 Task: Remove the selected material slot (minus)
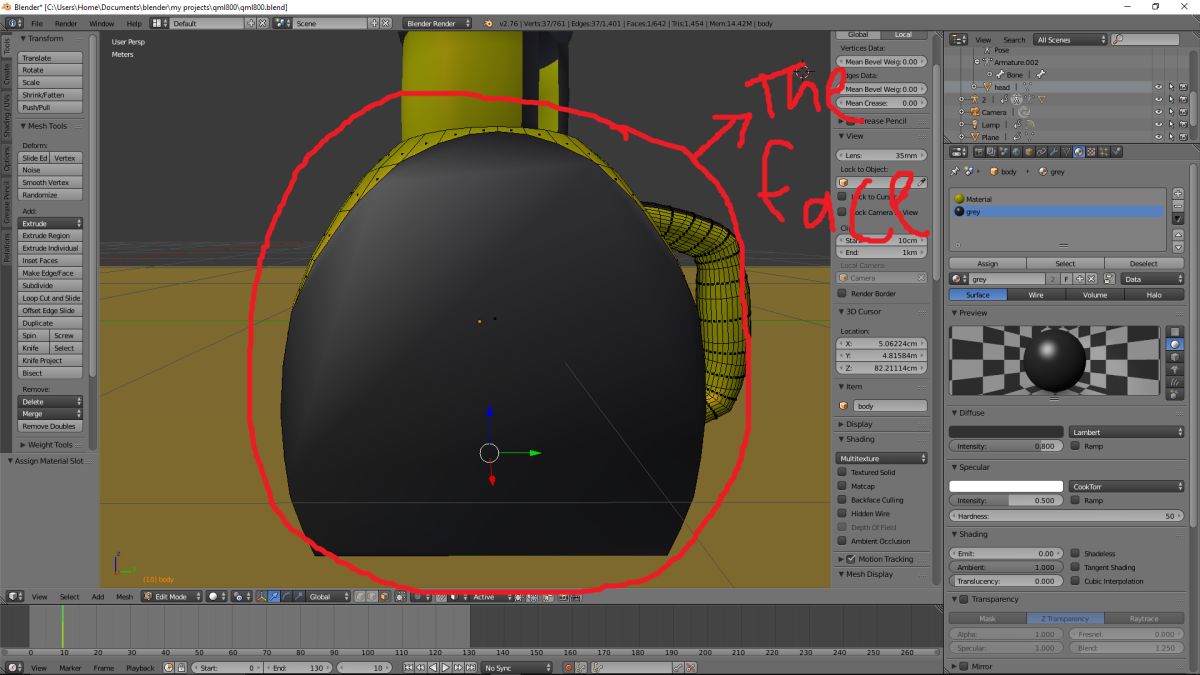(1178, 206)
